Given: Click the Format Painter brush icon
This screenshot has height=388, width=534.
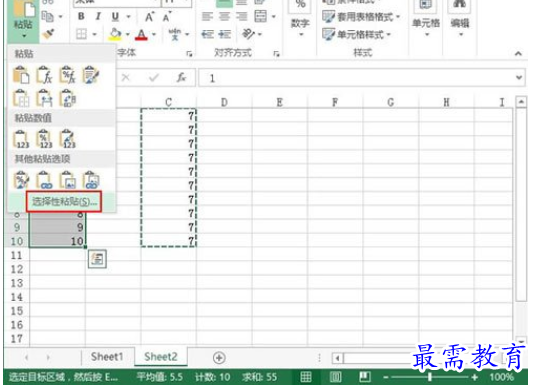Looking at the screenshot, I should [48, 34].
